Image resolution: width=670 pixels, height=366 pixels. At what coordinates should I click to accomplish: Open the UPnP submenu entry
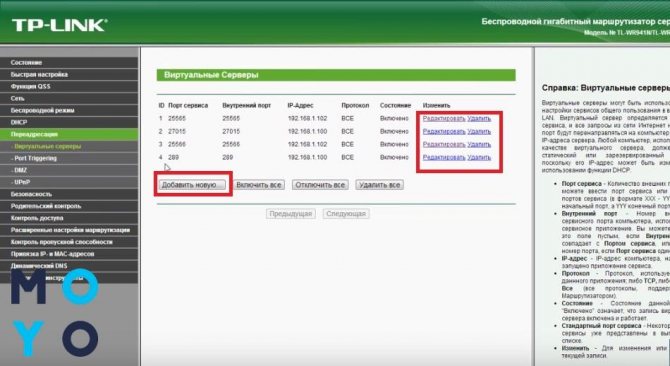pyautogui.click(x=69, y=182)
